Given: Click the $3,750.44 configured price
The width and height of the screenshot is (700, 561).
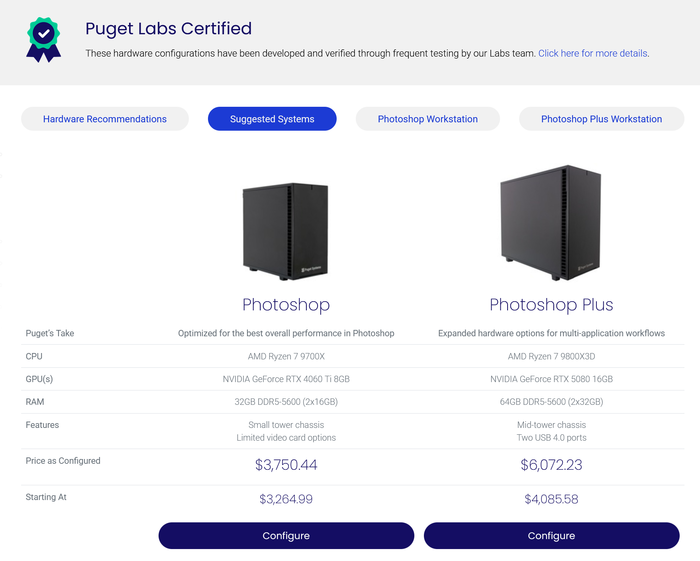Looking at the screenshot, I should [286, 465].
